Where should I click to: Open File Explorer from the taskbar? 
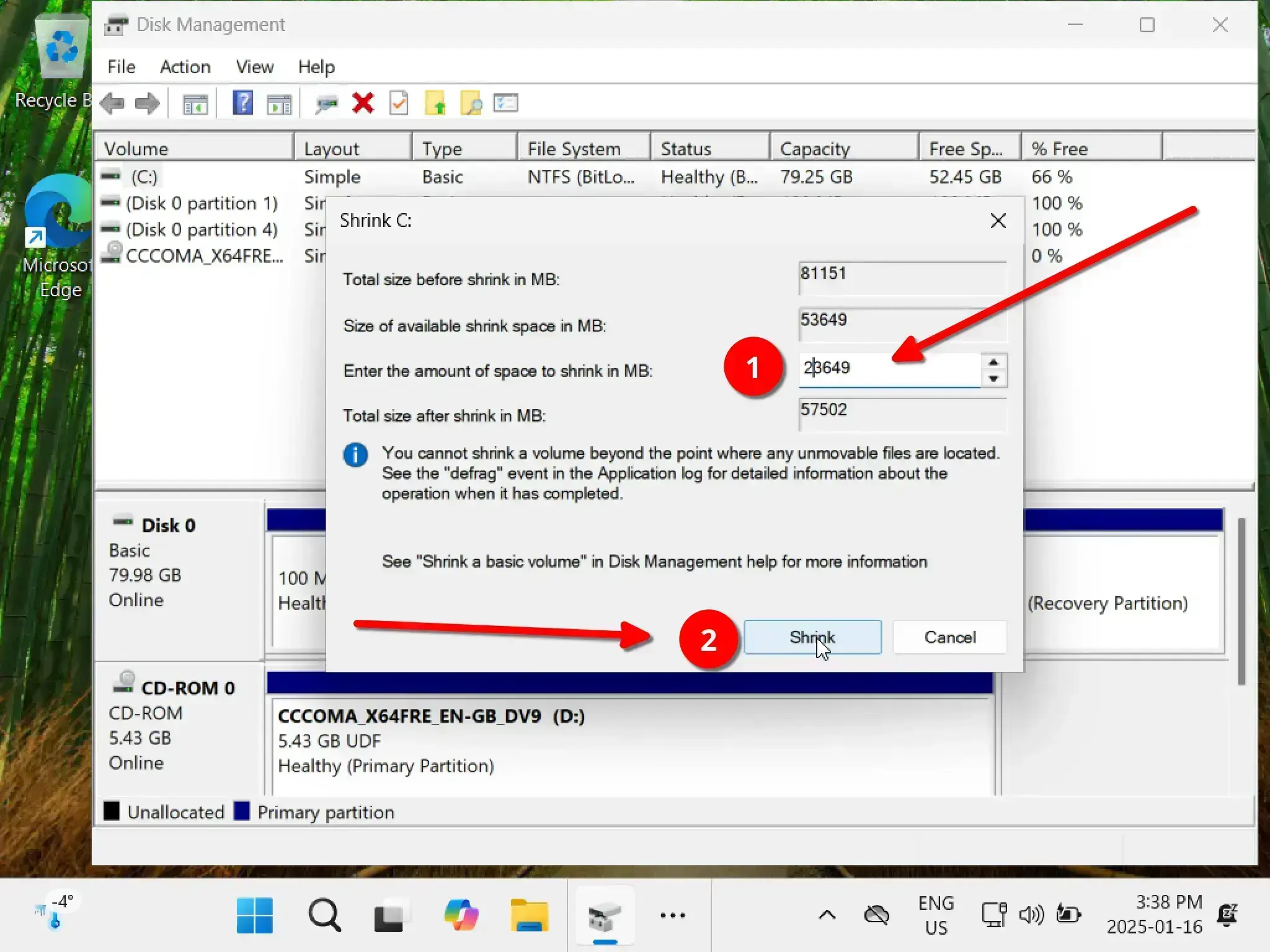click(529, 915)
